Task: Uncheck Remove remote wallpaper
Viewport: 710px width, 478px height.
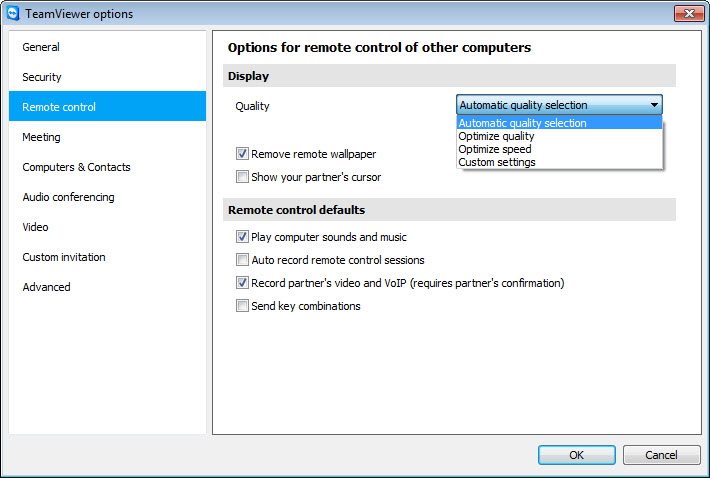Action: point(242,154)
